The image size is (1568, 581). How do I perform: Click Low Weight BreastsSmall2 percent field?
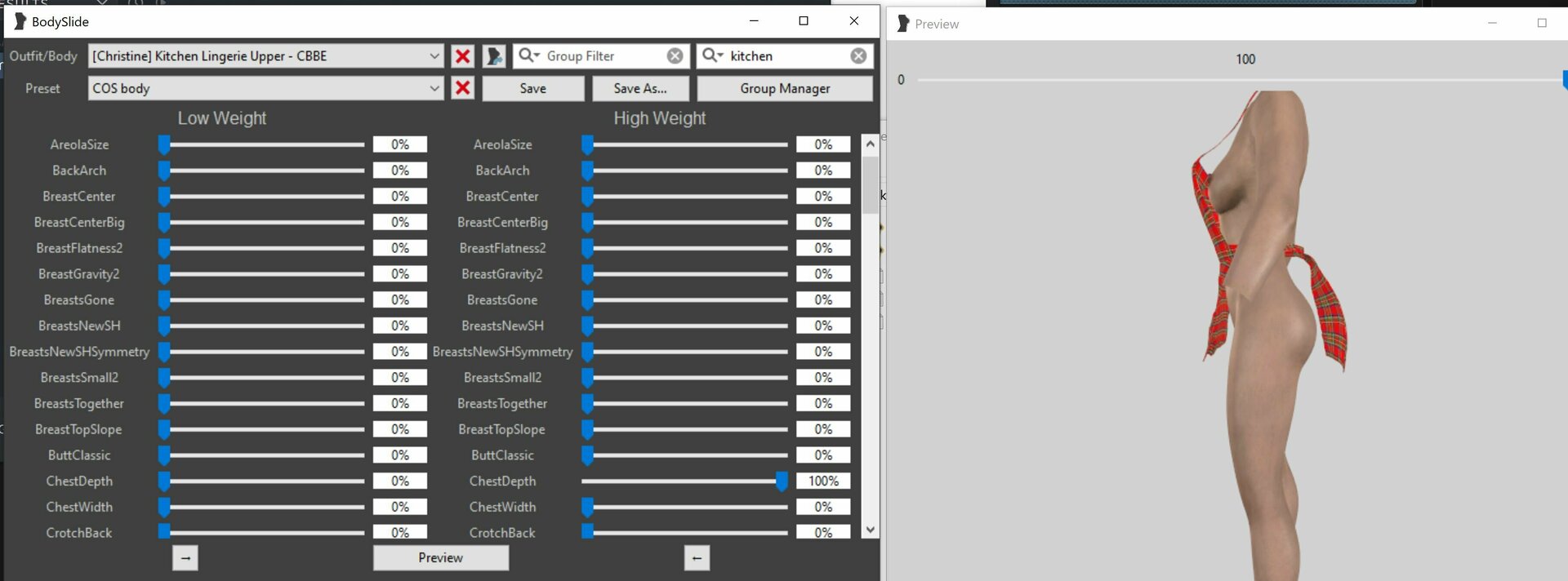coord(400,378)
